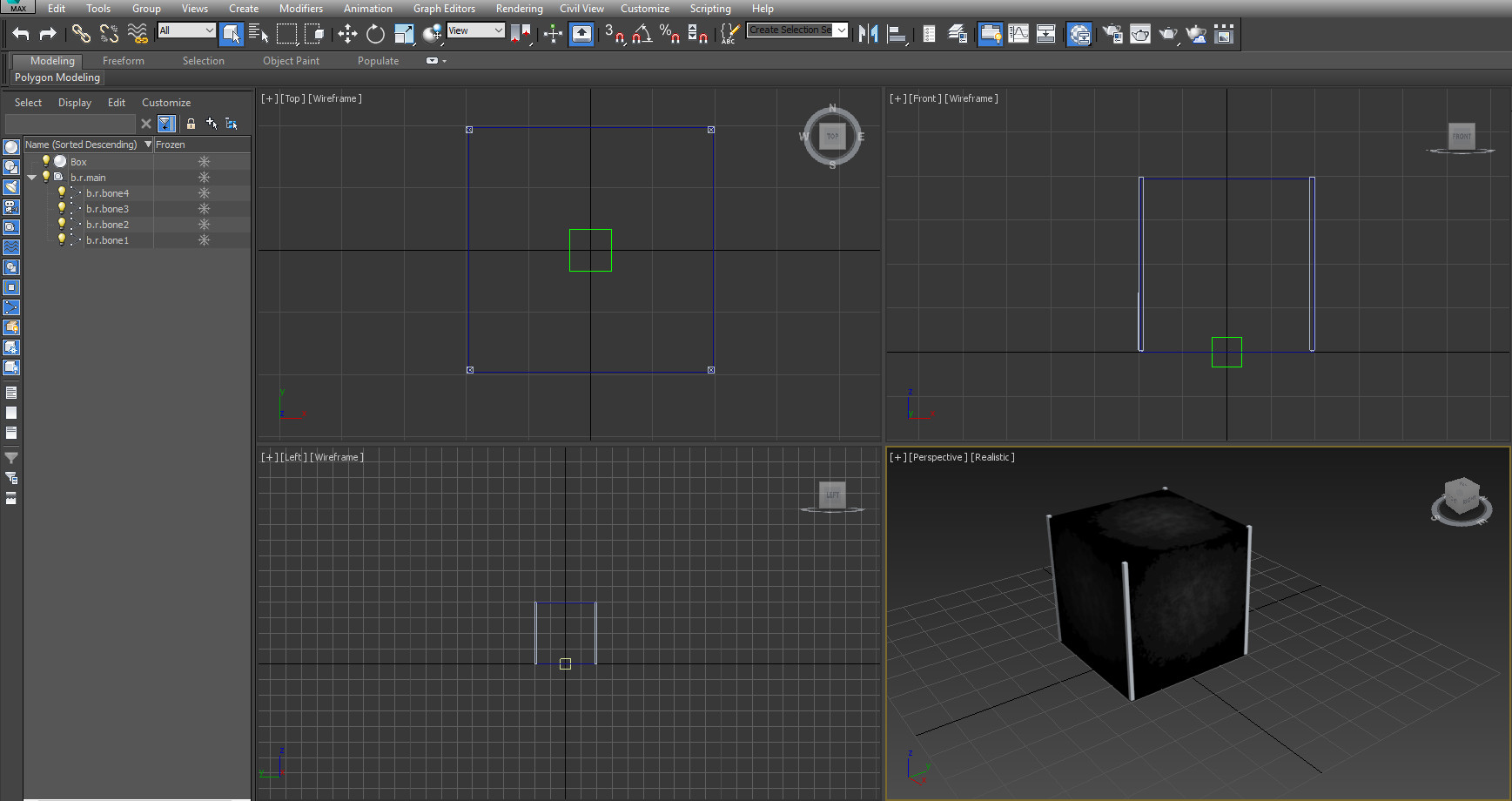The width and height of the screenshot is (1512, 801).
Task: Click Top viewport shading label Wireframe
Action: coord(335,98)
